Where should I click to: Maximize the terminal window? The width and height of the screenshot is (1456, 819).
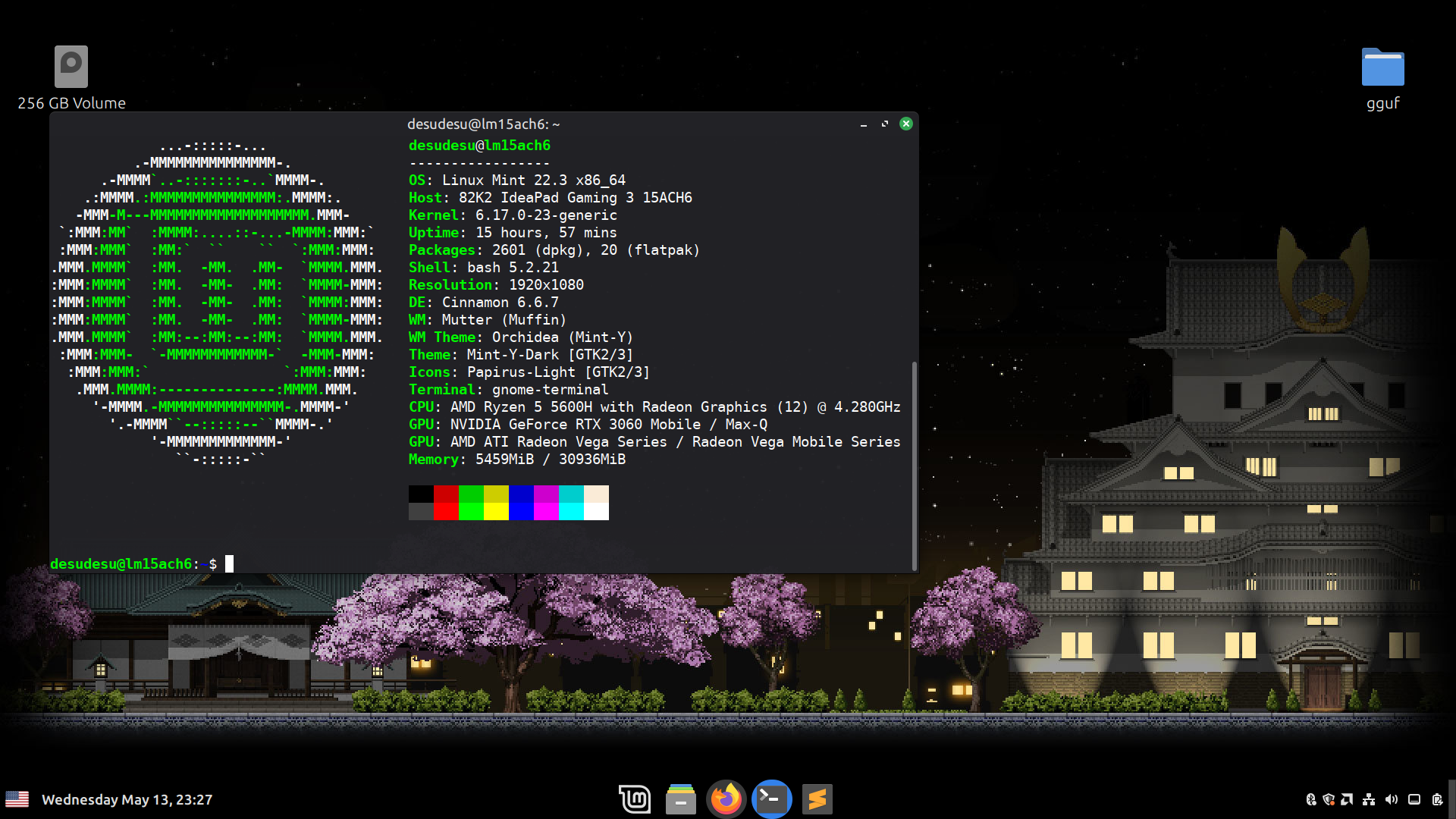(885, 124)
